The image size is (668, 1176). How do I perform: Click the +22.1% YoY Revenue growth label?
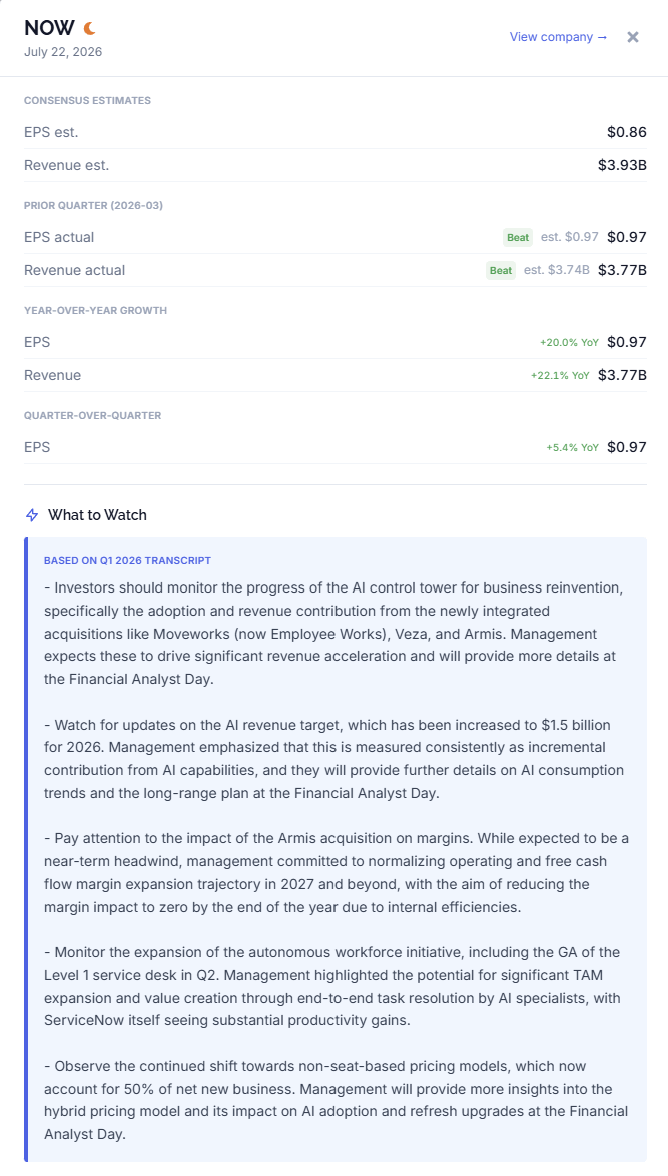[x=560, y=375]
